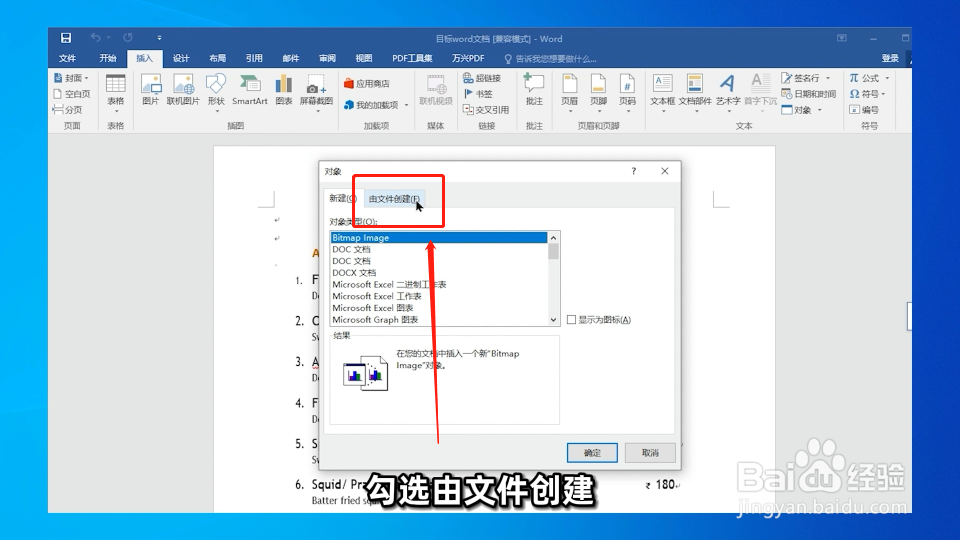
Task: Click the 取消 button
Action: (x=650, y=452)
